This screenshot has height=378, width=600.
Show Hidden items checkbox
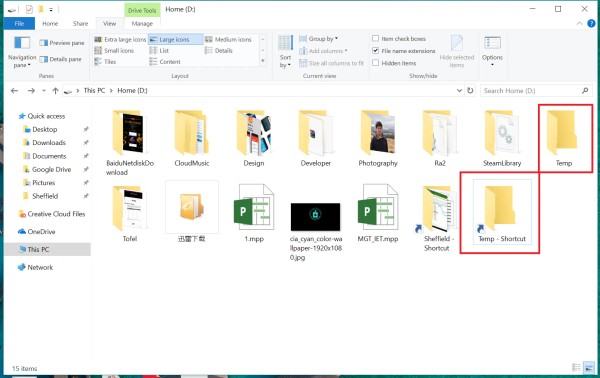[x=375, y=63]
